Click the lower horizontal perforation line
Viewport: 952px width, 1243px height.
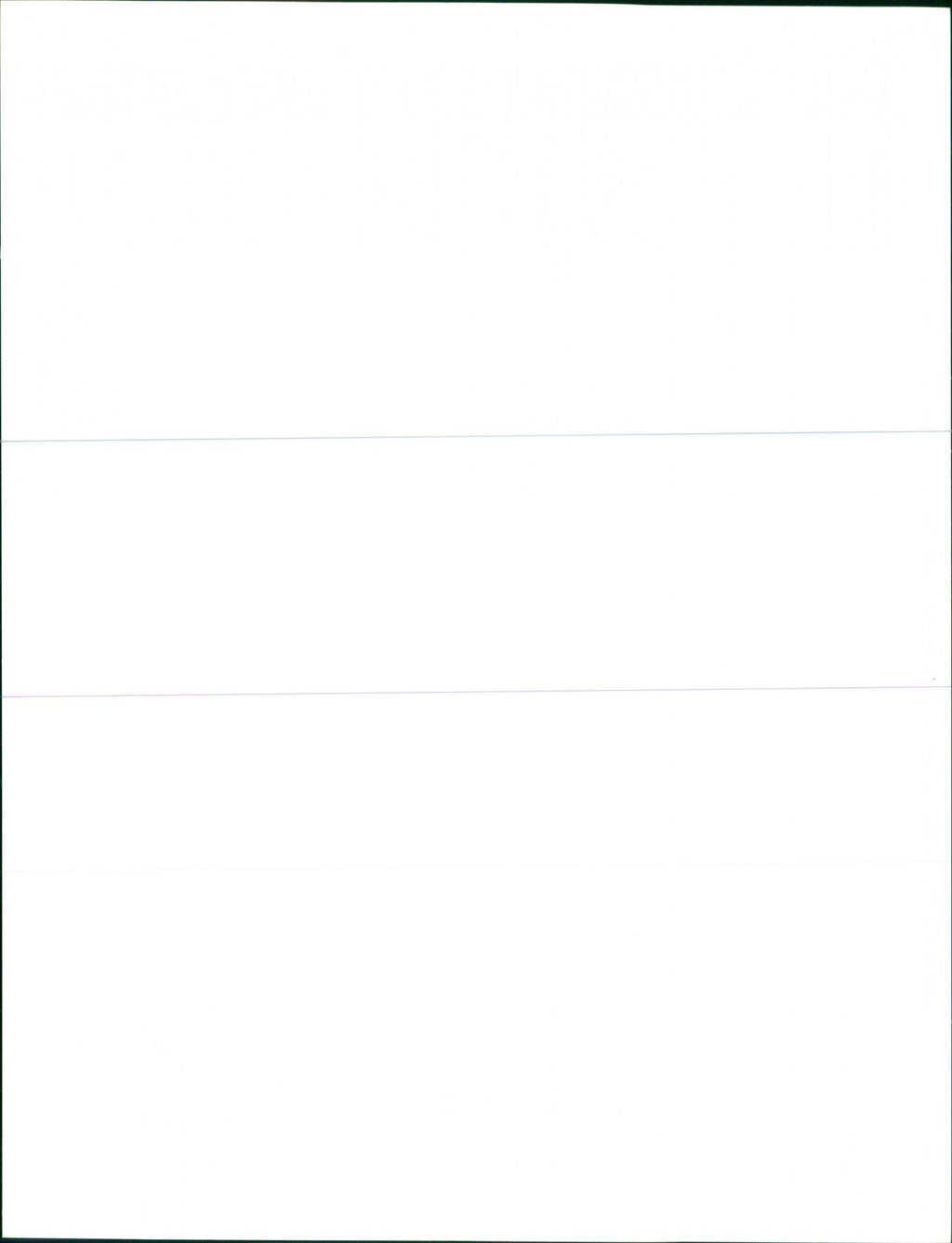tap(476, 692)
